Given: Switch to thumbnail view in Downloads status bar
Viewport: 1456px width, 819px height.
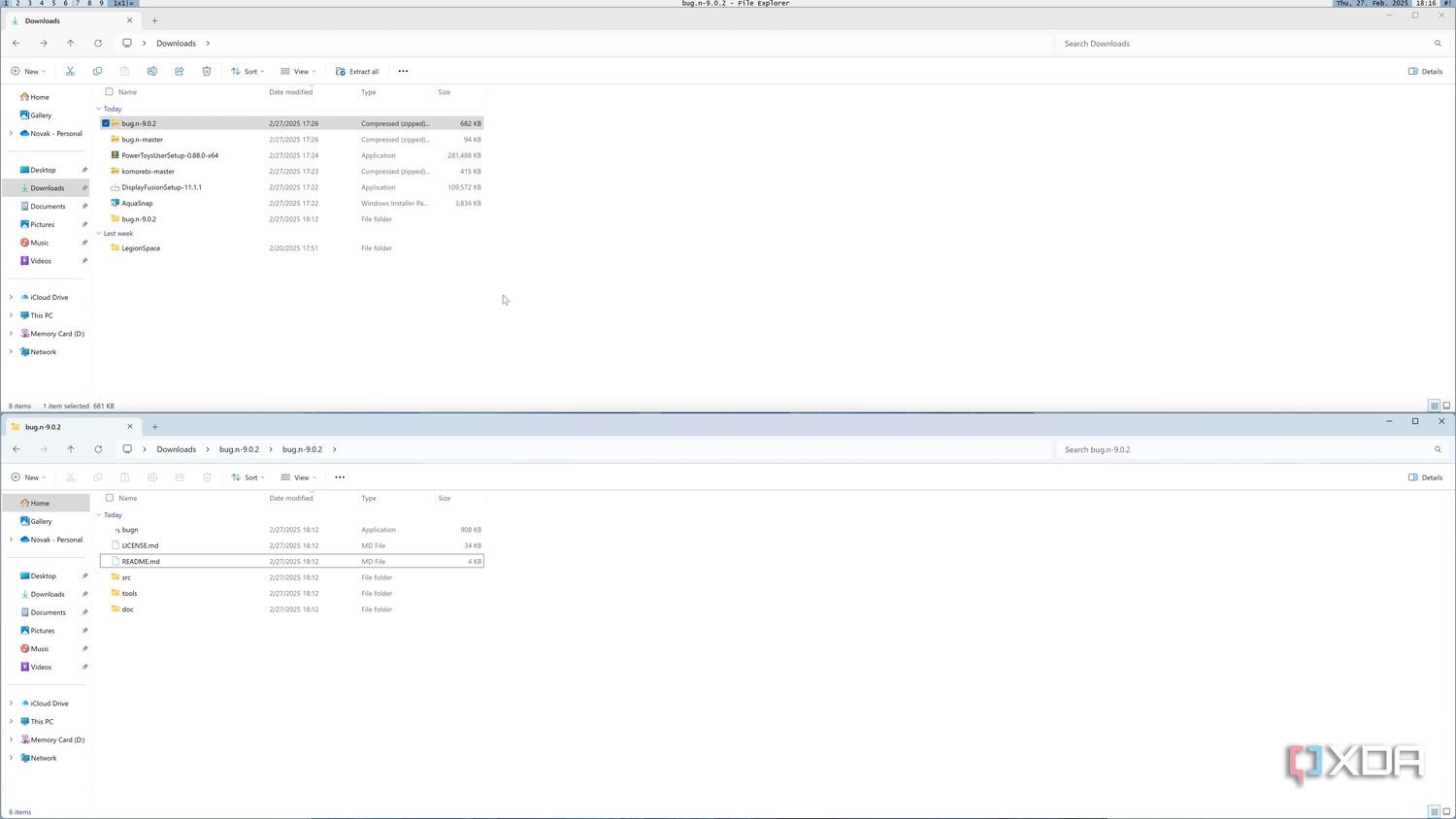Looking at the screenshot, I should [1446, 406].
